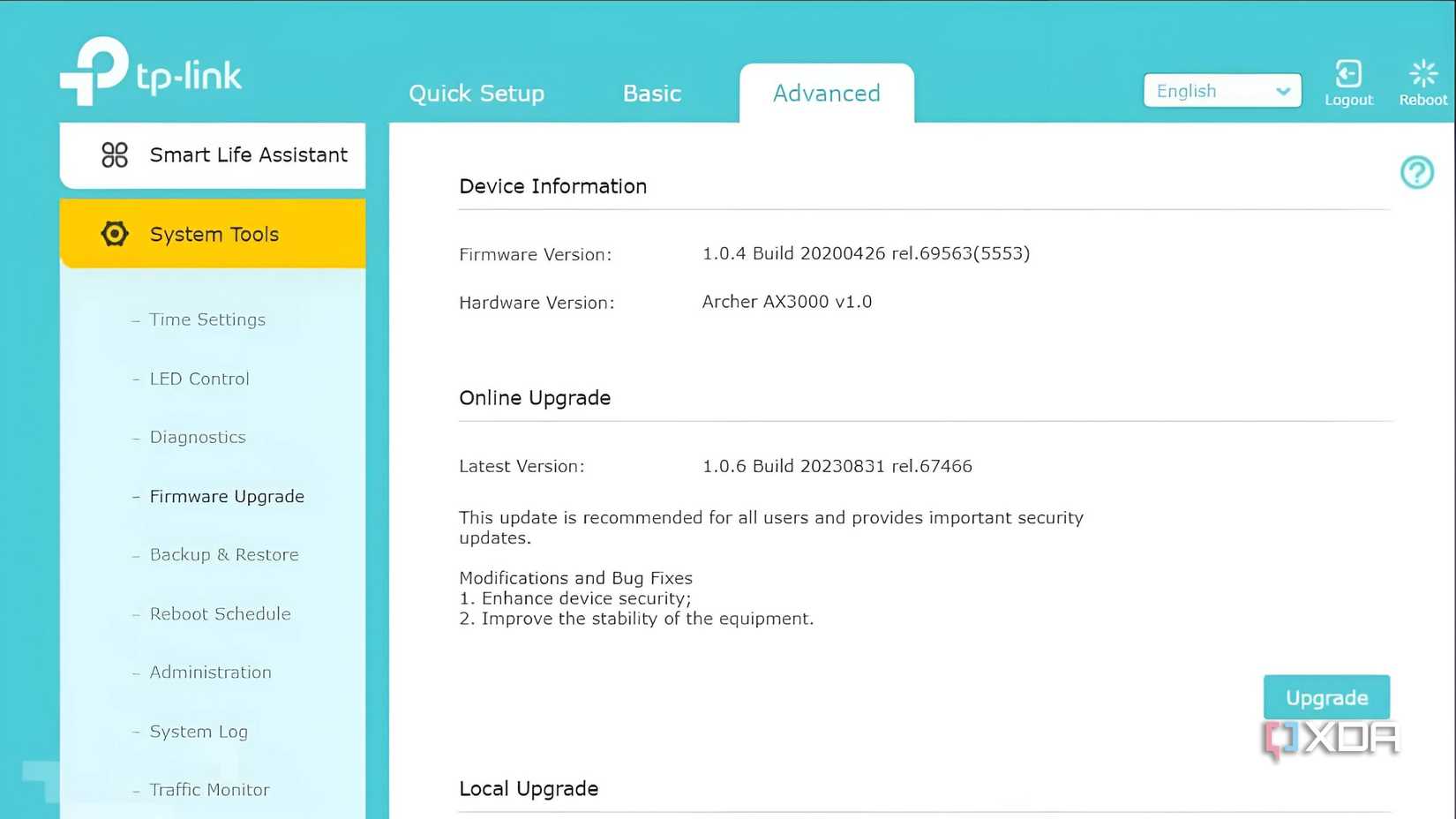View the System Log
Image resolution: width=1456 pixels, height=819 pixels.
tap(199, 732)
